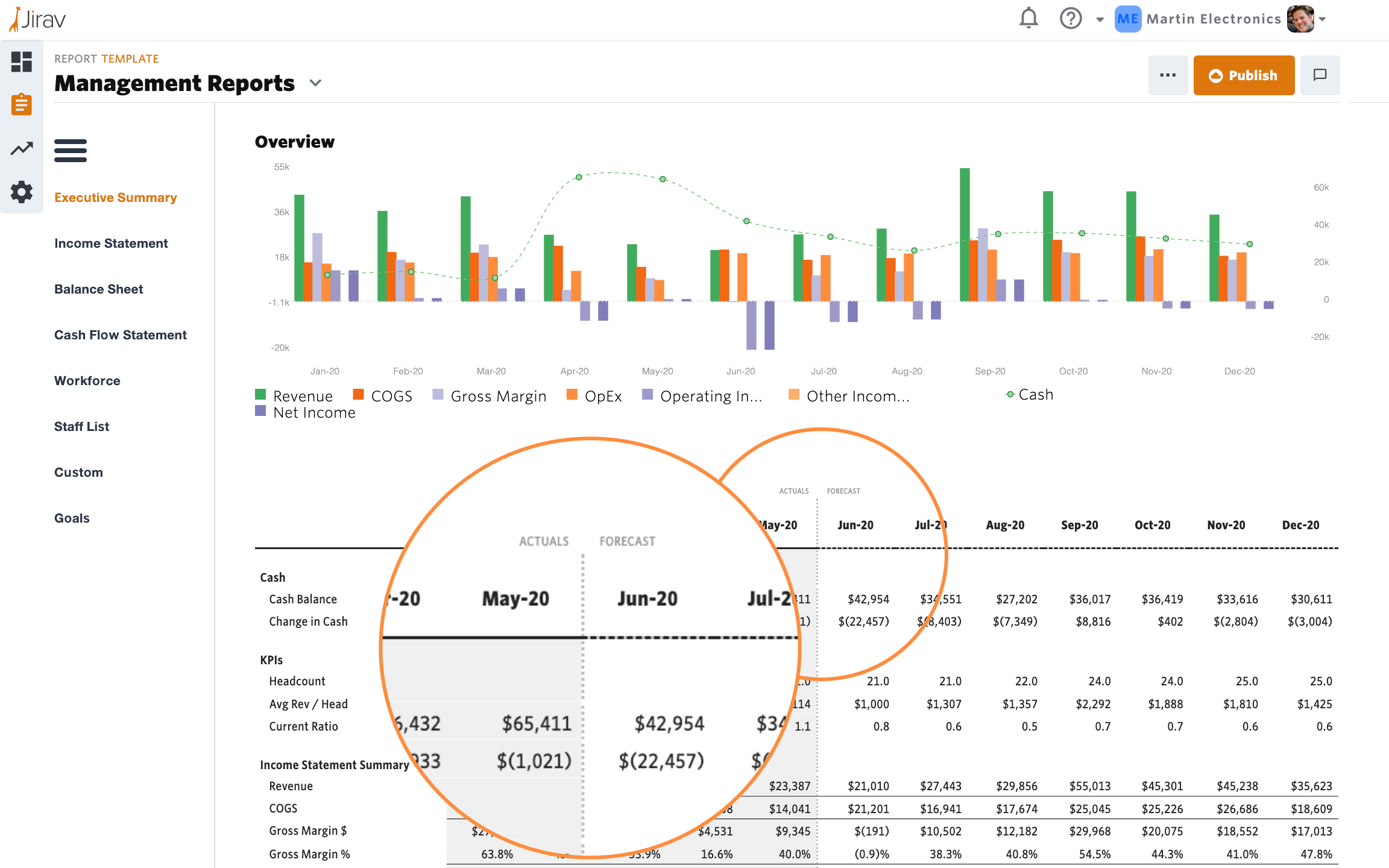Screen dimensions: 1389x868
Task: Select the reports clipboard icon
Action: click(22, 104)
